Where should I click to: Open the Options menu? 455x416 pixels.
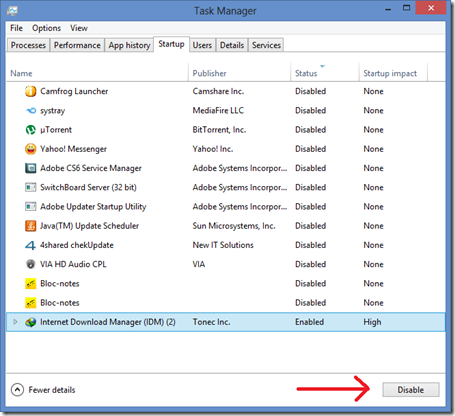46,28
